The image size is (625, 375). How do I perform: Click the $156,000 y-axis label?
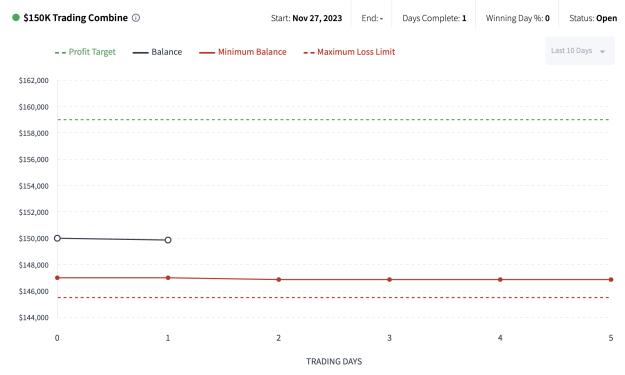(x=33, y=159)
